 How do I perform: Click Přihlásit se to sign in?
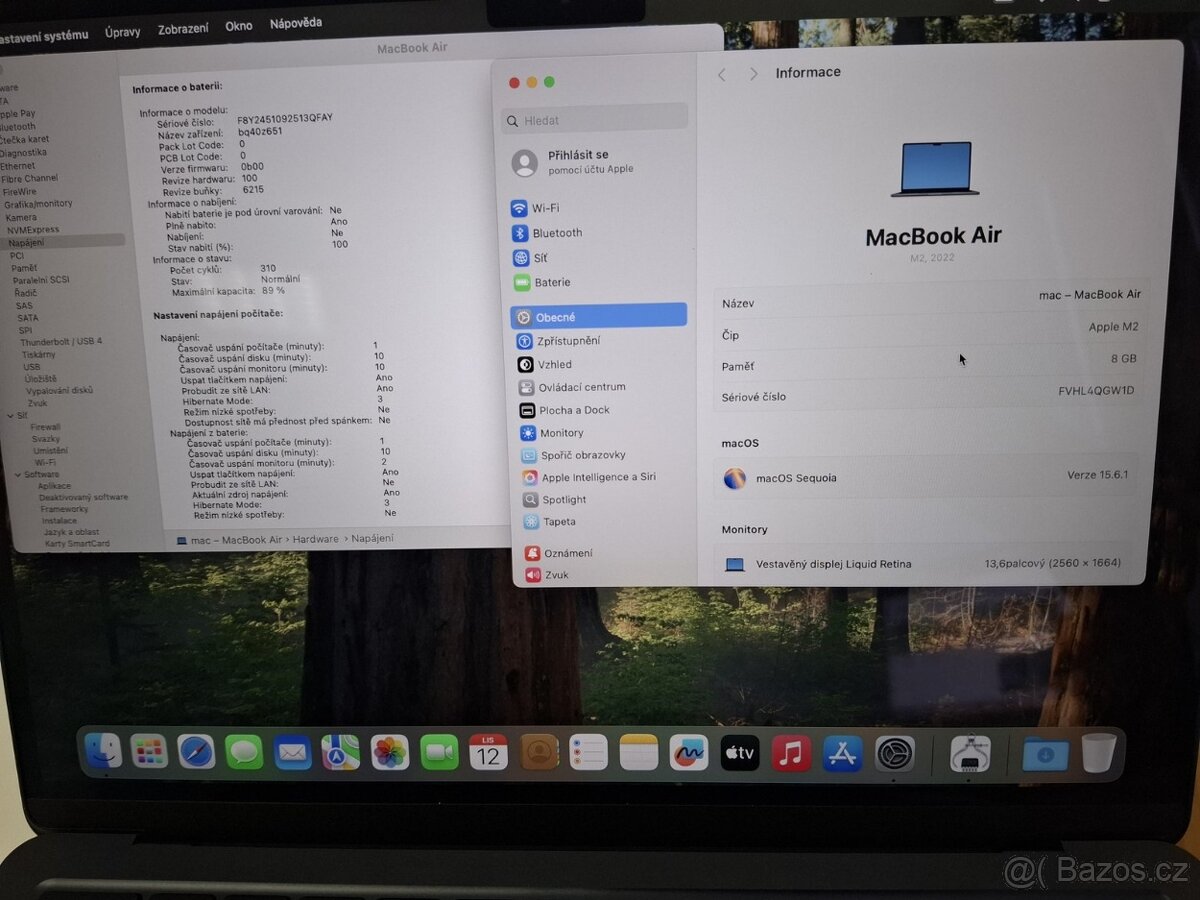pos(578,155)
